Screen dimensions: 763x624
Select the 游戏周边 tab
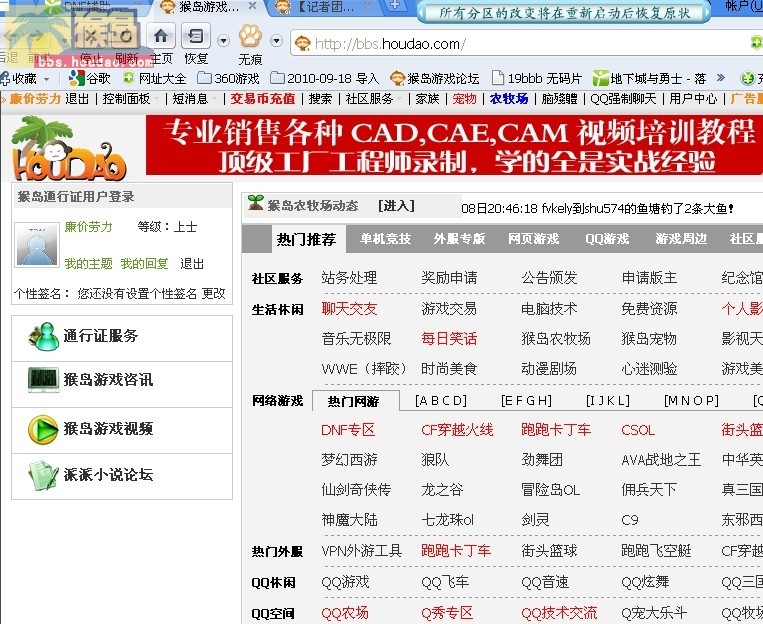[x=681, y=239]
